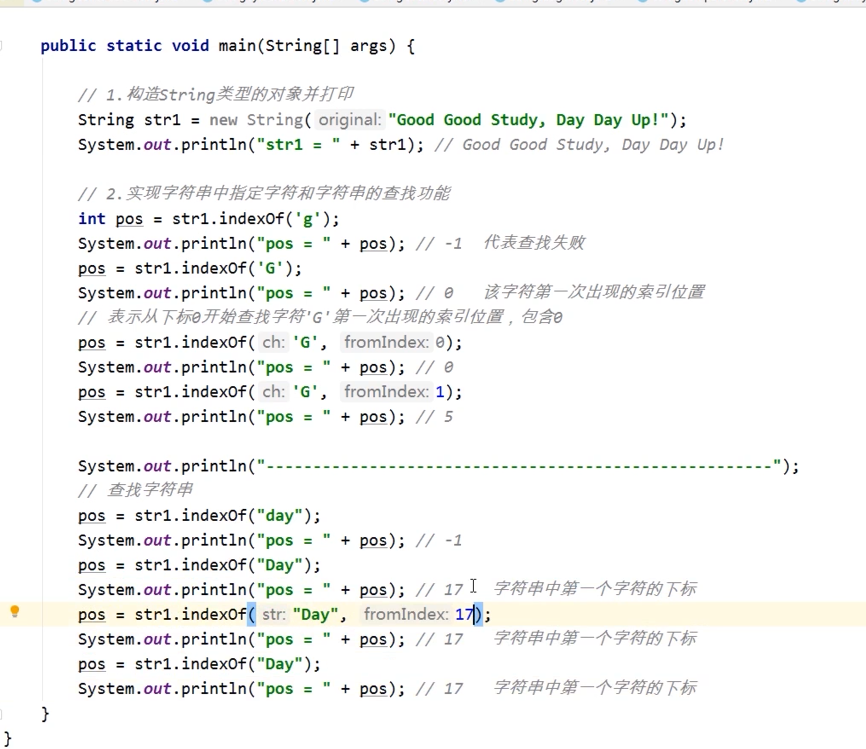Screen dimensions: 866x749
Task: Click the gray comment '// Good Good Study, Day Day Up!'
Action: pyautogui.click(x=578, y=145)
